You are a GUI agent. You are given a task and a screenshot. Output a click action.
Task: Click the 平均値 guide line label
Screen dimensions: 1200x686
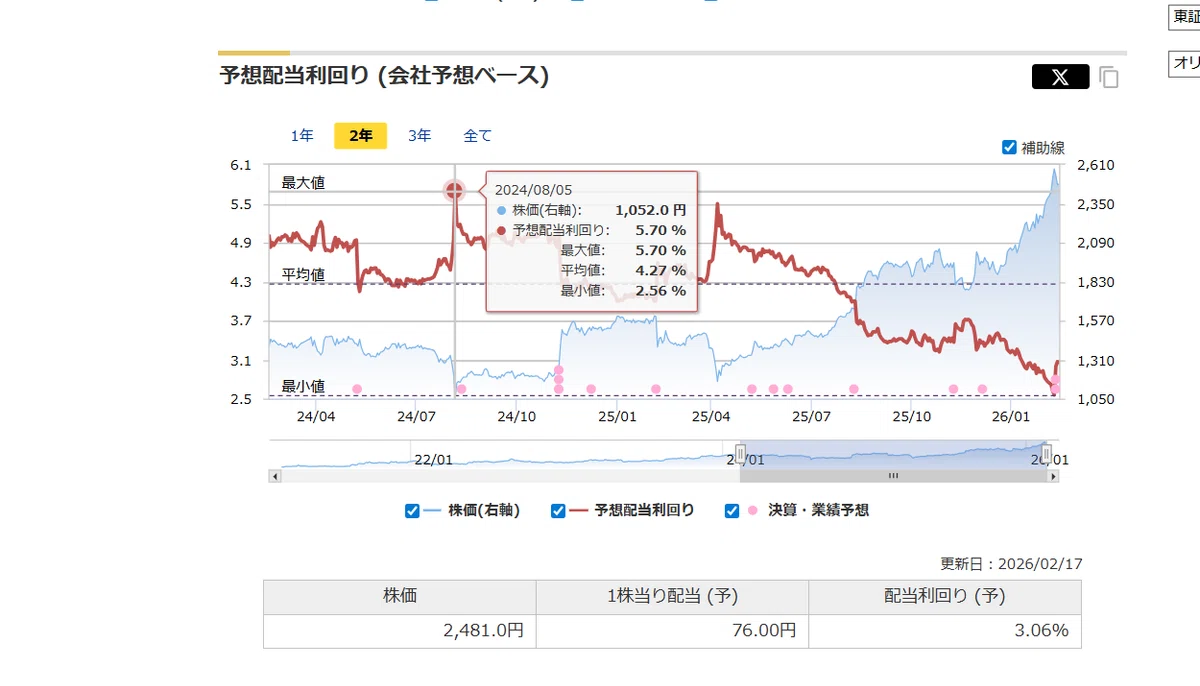point(303,274)
